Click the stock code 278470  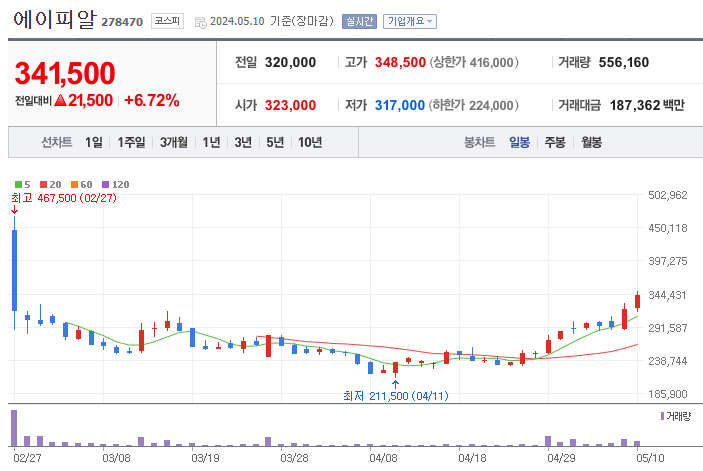click(122, 22)
